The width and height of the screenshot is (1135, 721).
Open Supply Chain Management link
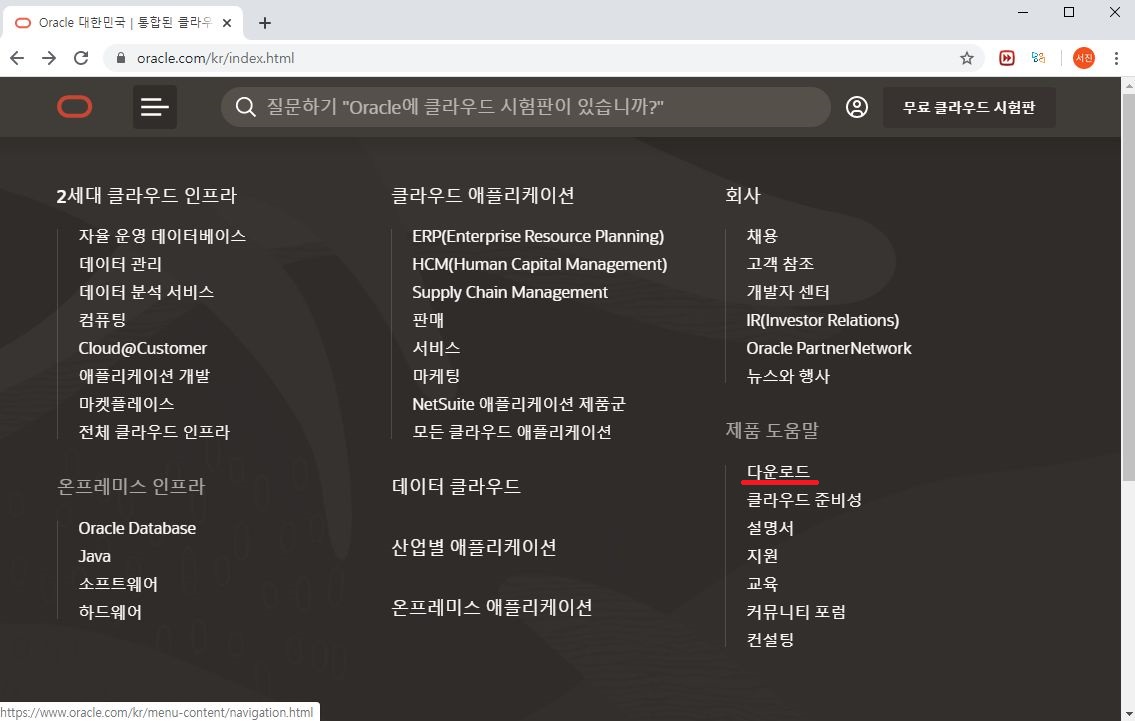pos(510,292)
